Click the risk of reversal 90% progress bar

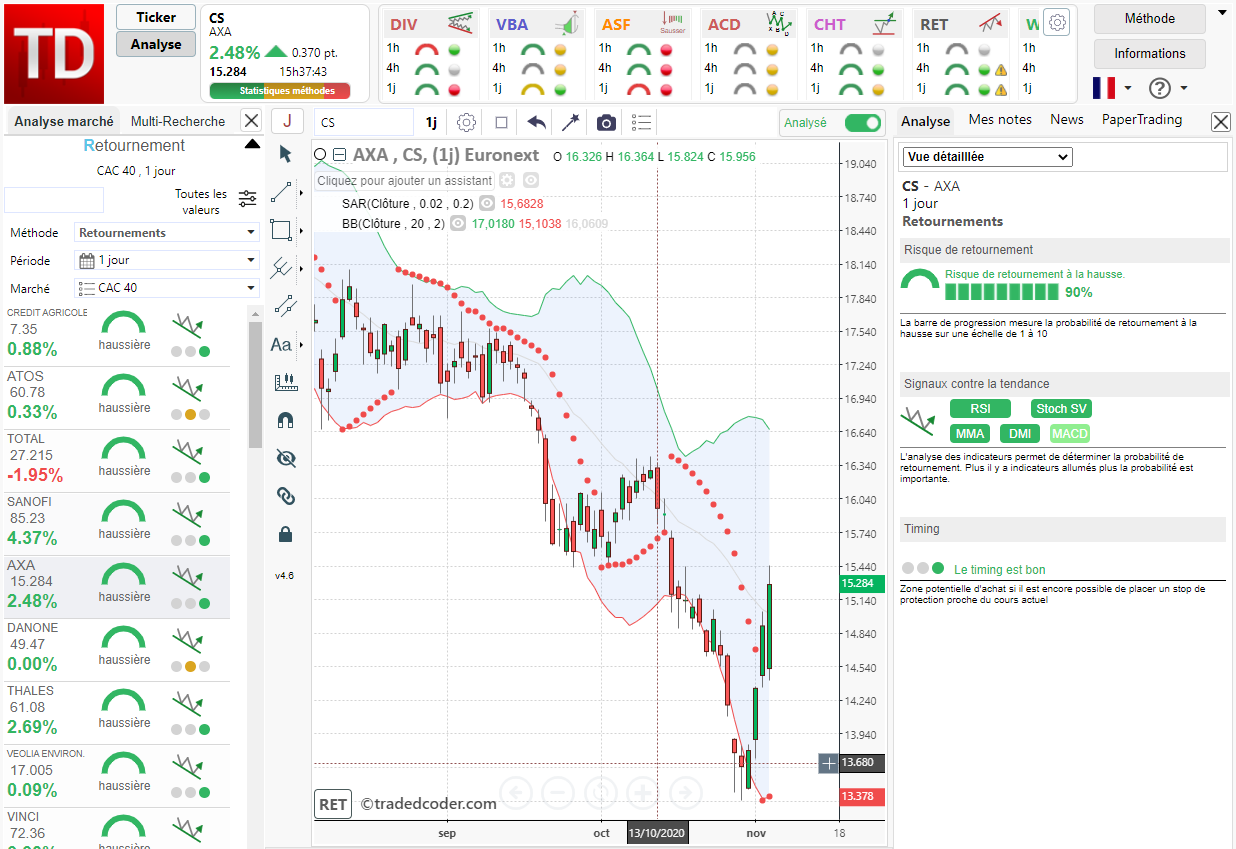pos(1001,292)
